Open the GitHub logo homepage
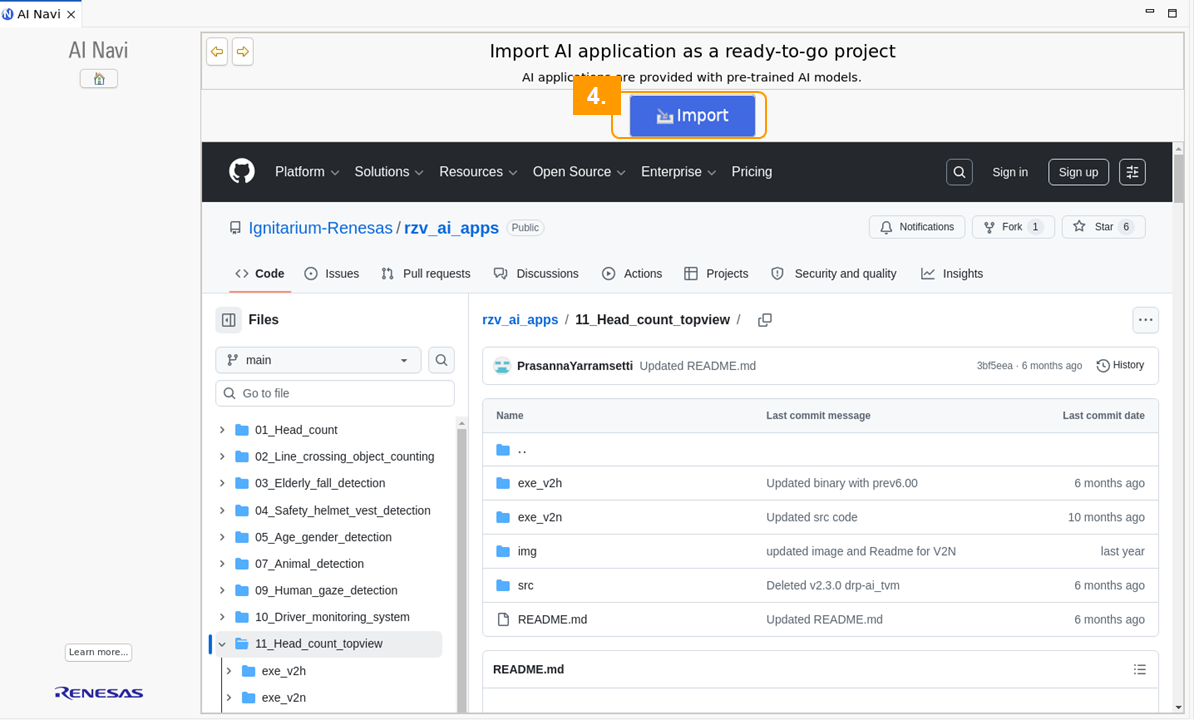 [242, 171]
